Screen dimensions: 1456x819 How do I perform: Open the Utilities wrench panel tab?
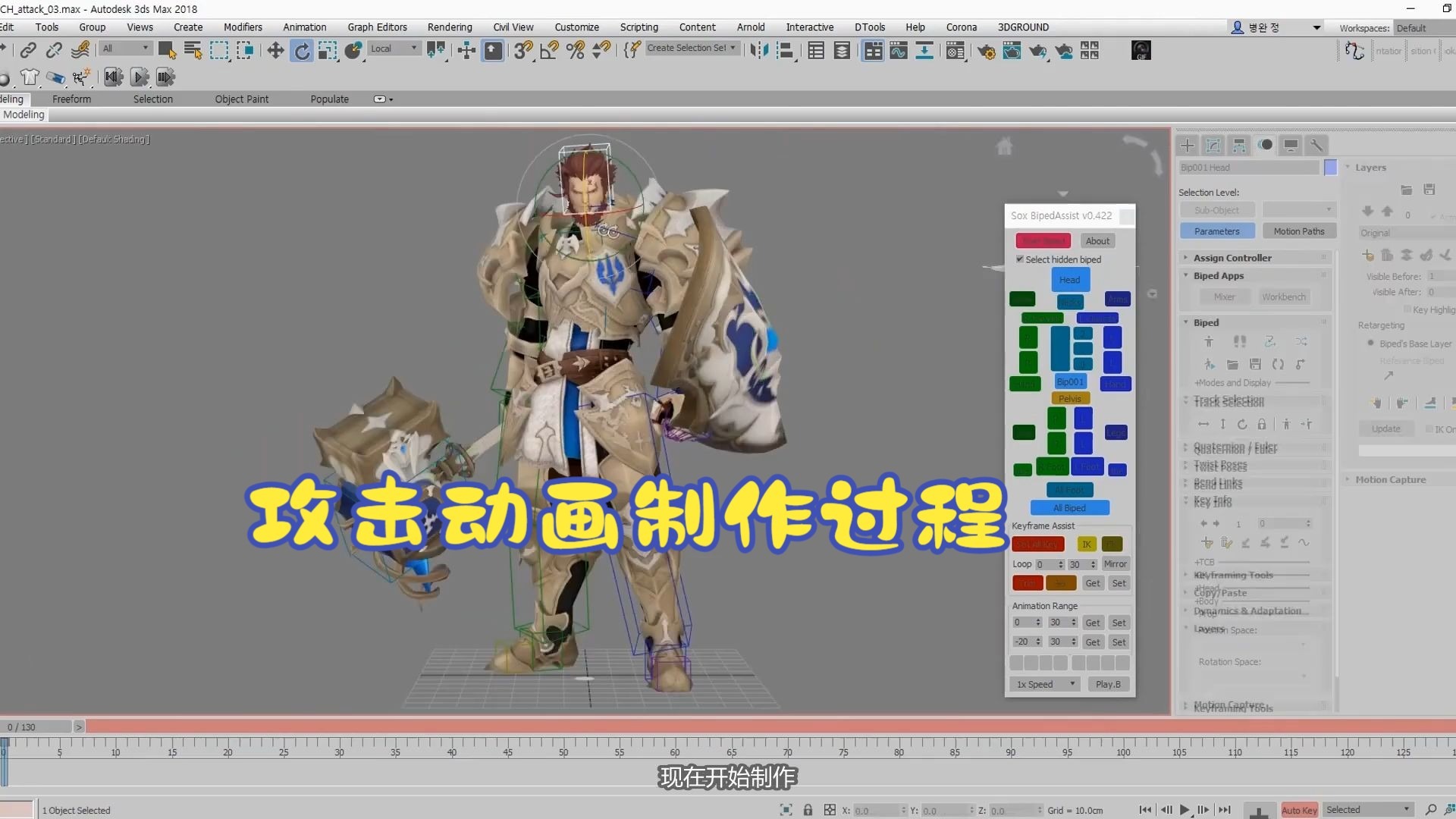1317,145
